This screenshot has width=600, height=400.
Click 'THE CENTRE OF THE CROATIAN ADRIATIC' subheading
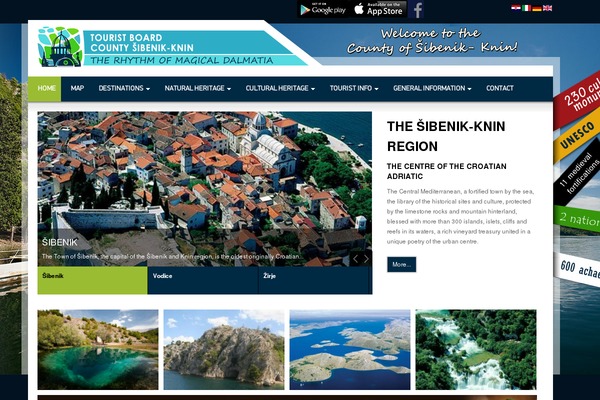click(447, 171)
